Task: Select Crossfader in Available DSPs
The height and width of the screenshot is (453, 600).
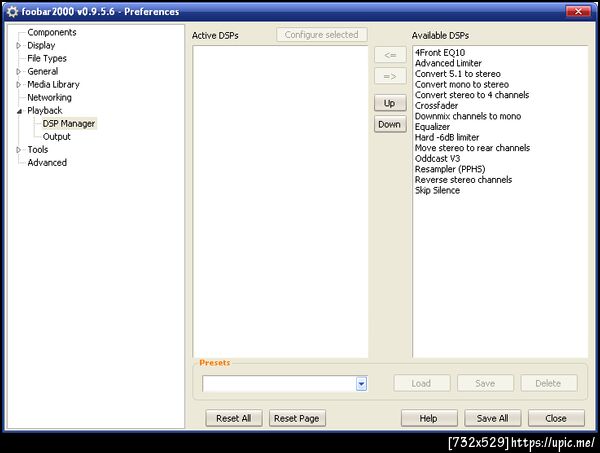Action: click(436, 106)
